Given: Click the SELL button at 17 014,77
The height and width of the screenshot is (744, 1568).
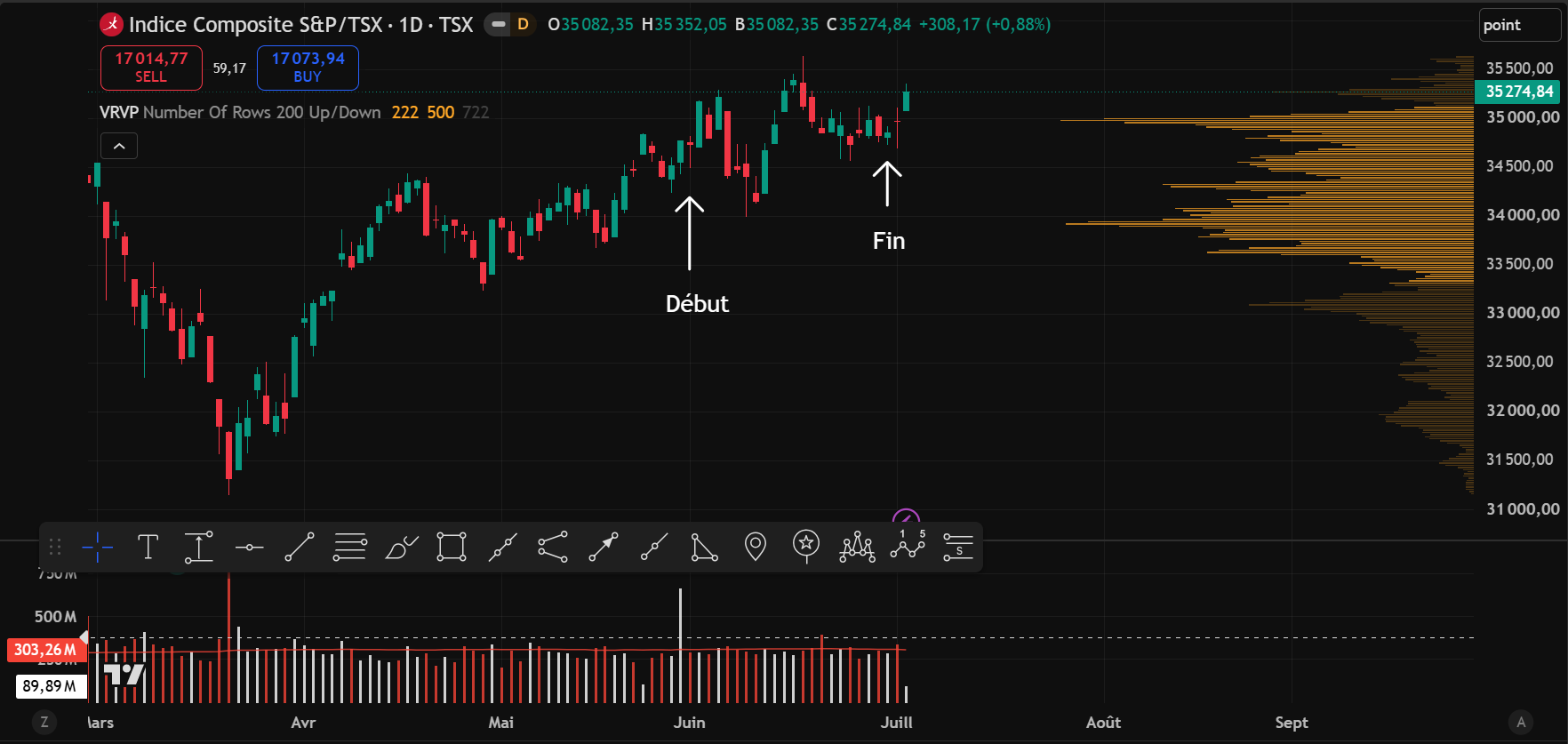Looking at the screenshot, I should pos(151,68).
